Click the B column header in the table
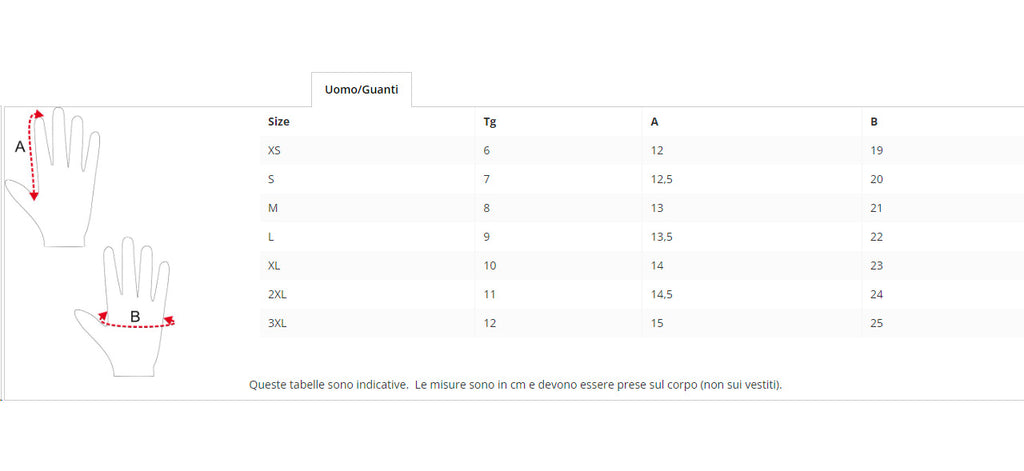This screenshot has height=471, width=1024. coord(874,122)
